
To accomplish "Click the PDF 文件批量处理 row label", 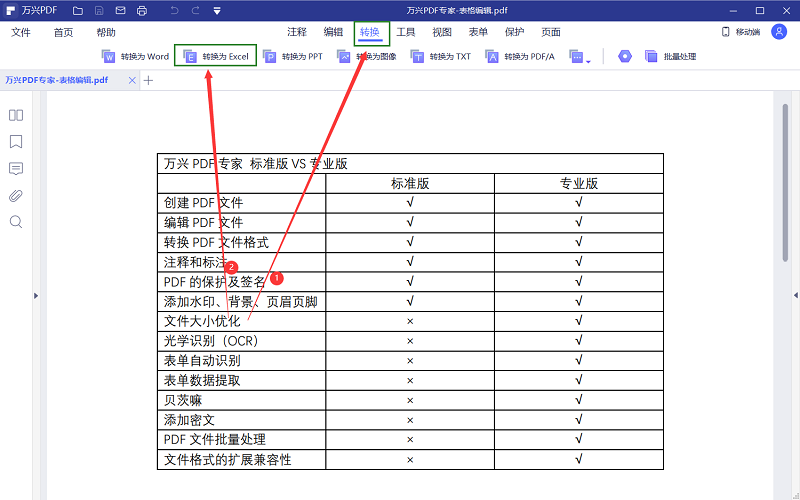I will 215,440.
